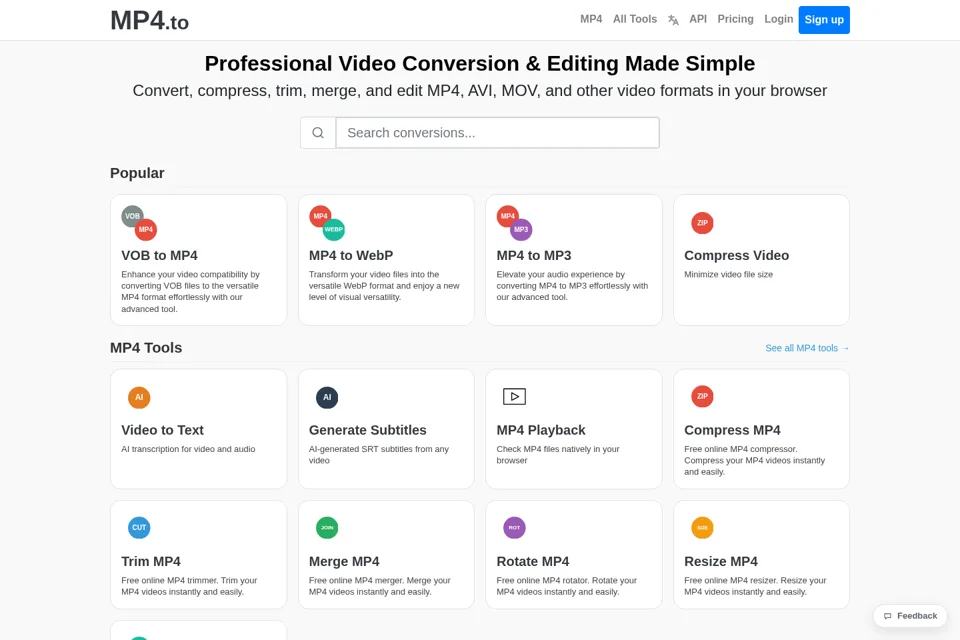Click the MP4 to WebP format icon
Screen dimensions: 960x640
point(327,223)
